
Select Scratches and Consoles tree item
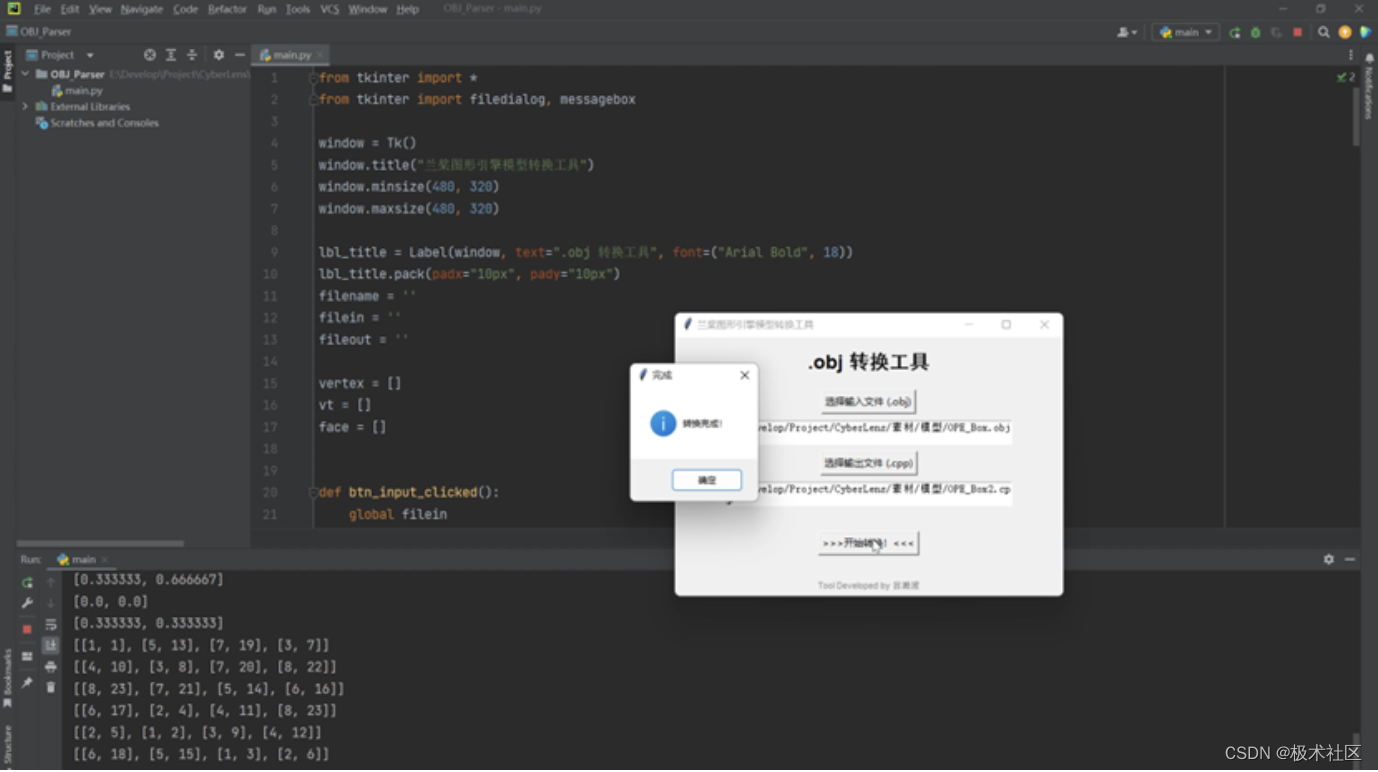pyautogui.click(x=97, y=123)
